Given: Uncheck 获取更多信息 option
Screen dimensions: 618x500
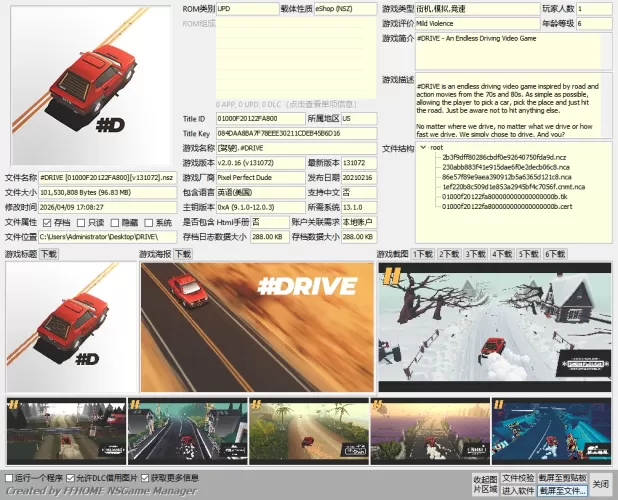Looking at the screenshot, I should [145, 478].
